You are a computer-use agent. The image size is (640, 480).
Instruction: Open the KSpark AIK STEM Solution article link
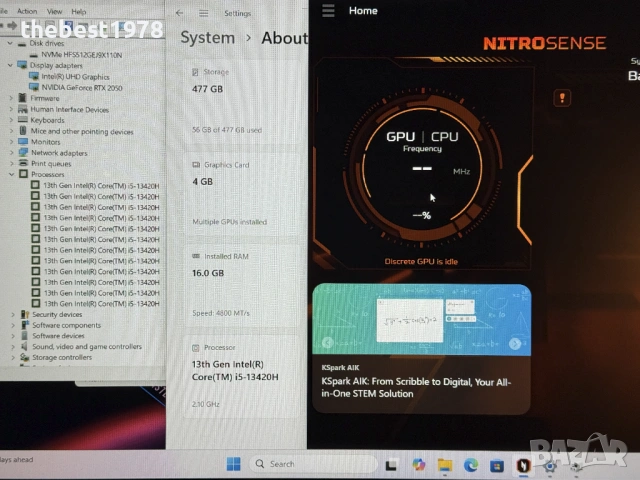pyautogui.click(x=416, y=387)
